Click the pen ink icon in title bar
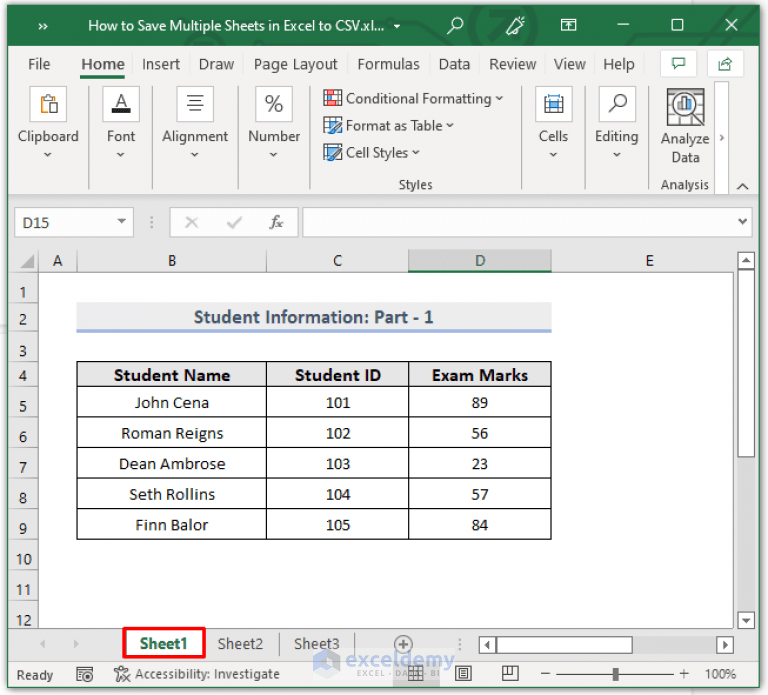Viewport: 768px width, 695px height. tap(515, 25)
